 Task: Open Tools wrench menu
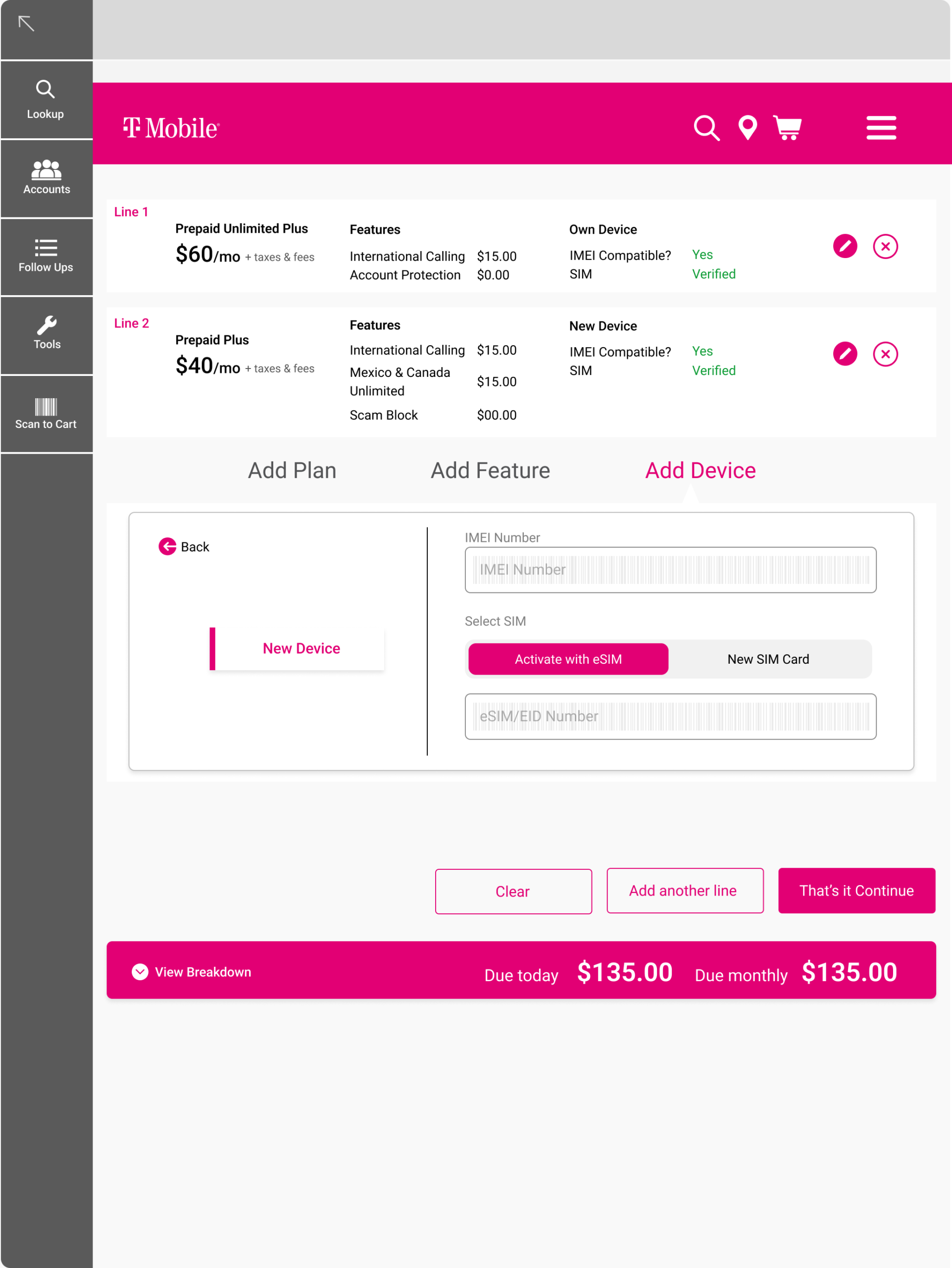[47, 332]
